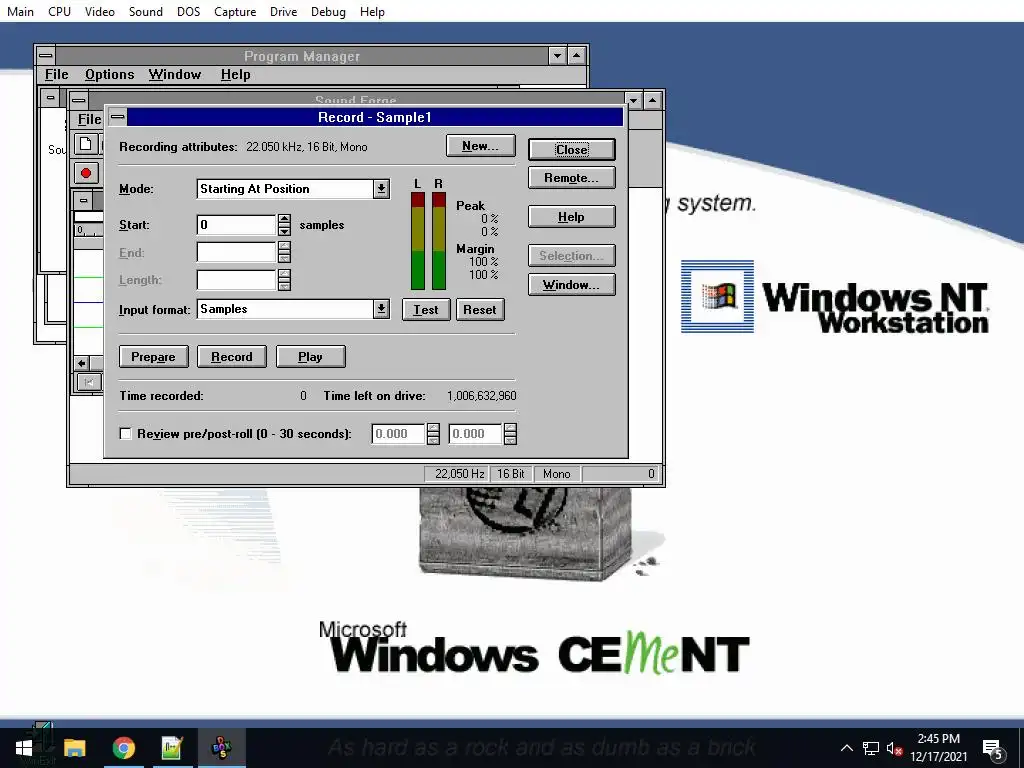Open the DOSBox Drive menu
1024x768 pixels.
pos(283,12)
